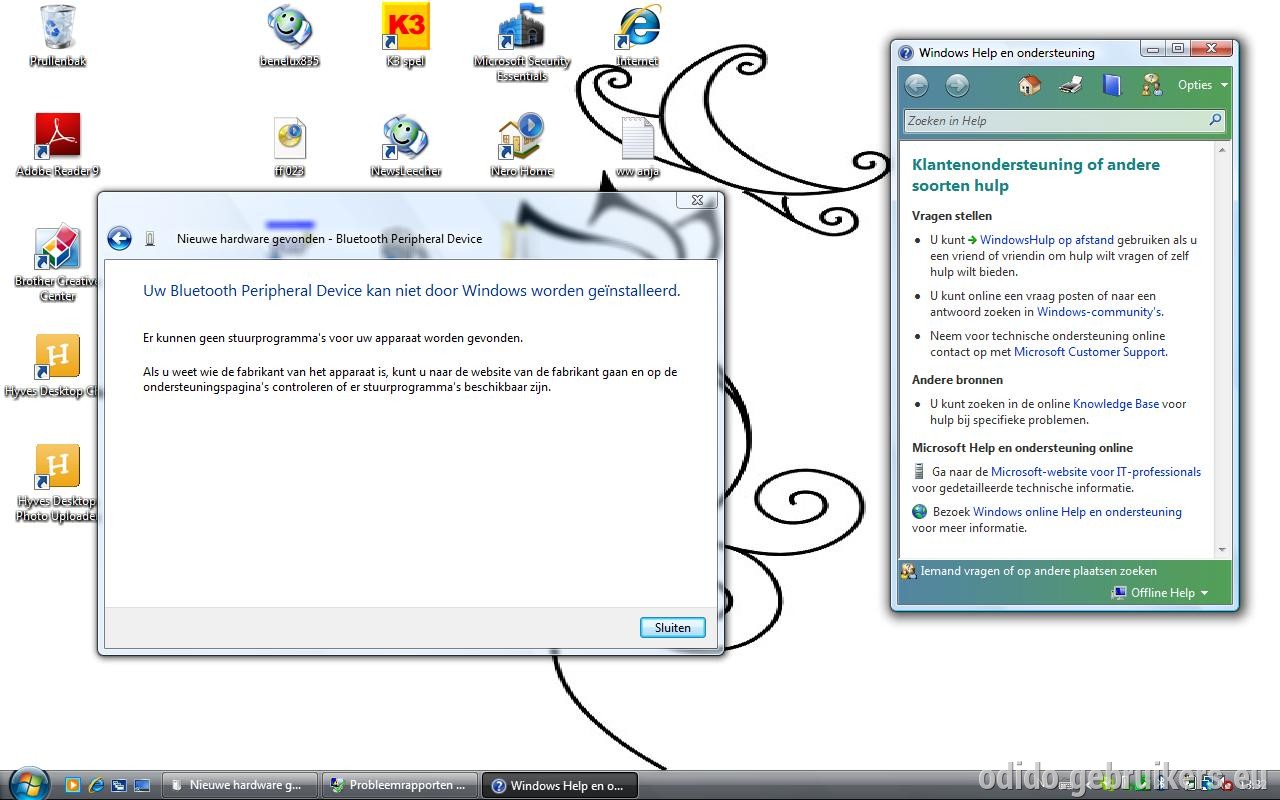Click the Print icon in Help toolbar
Image resolution: width=1280 pixels, height=800 pixels.
coord(1071,85)
